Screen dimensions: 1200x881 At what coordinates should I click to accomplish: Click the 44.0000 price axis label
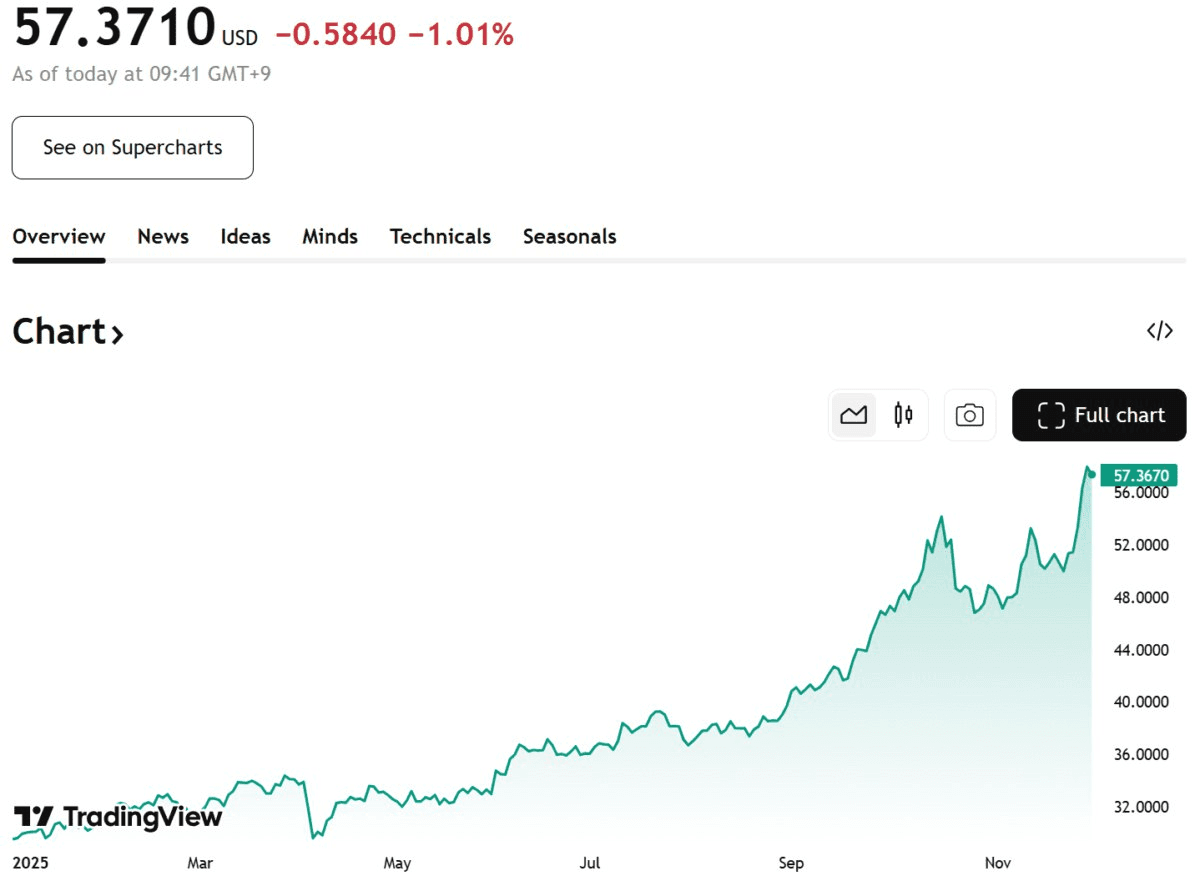point(1141,650)
